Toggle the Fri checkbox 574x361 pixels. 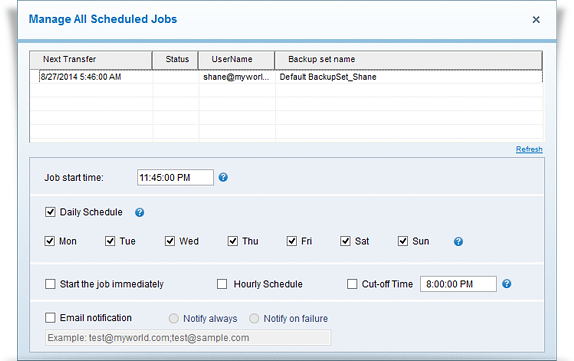(291, 241)
